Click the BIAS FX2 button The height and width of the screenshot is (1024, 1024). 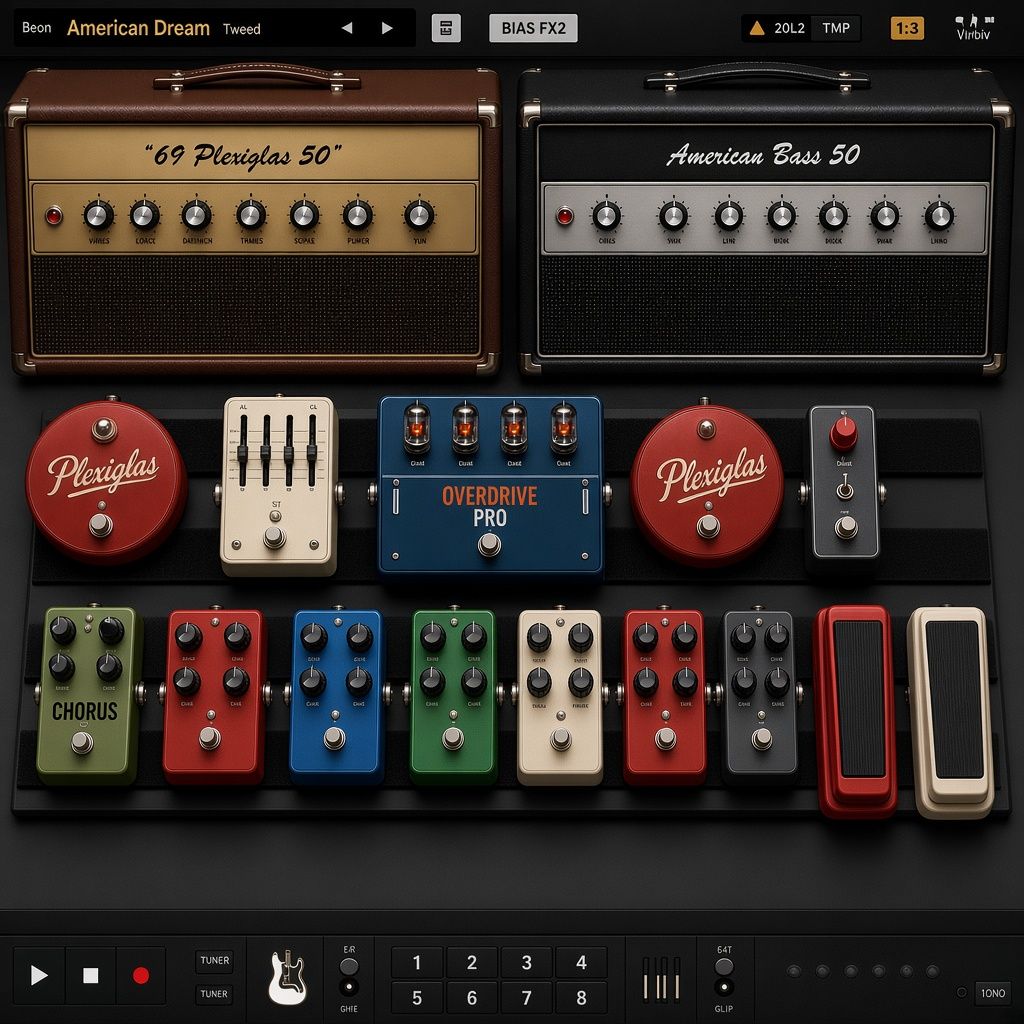533,28
